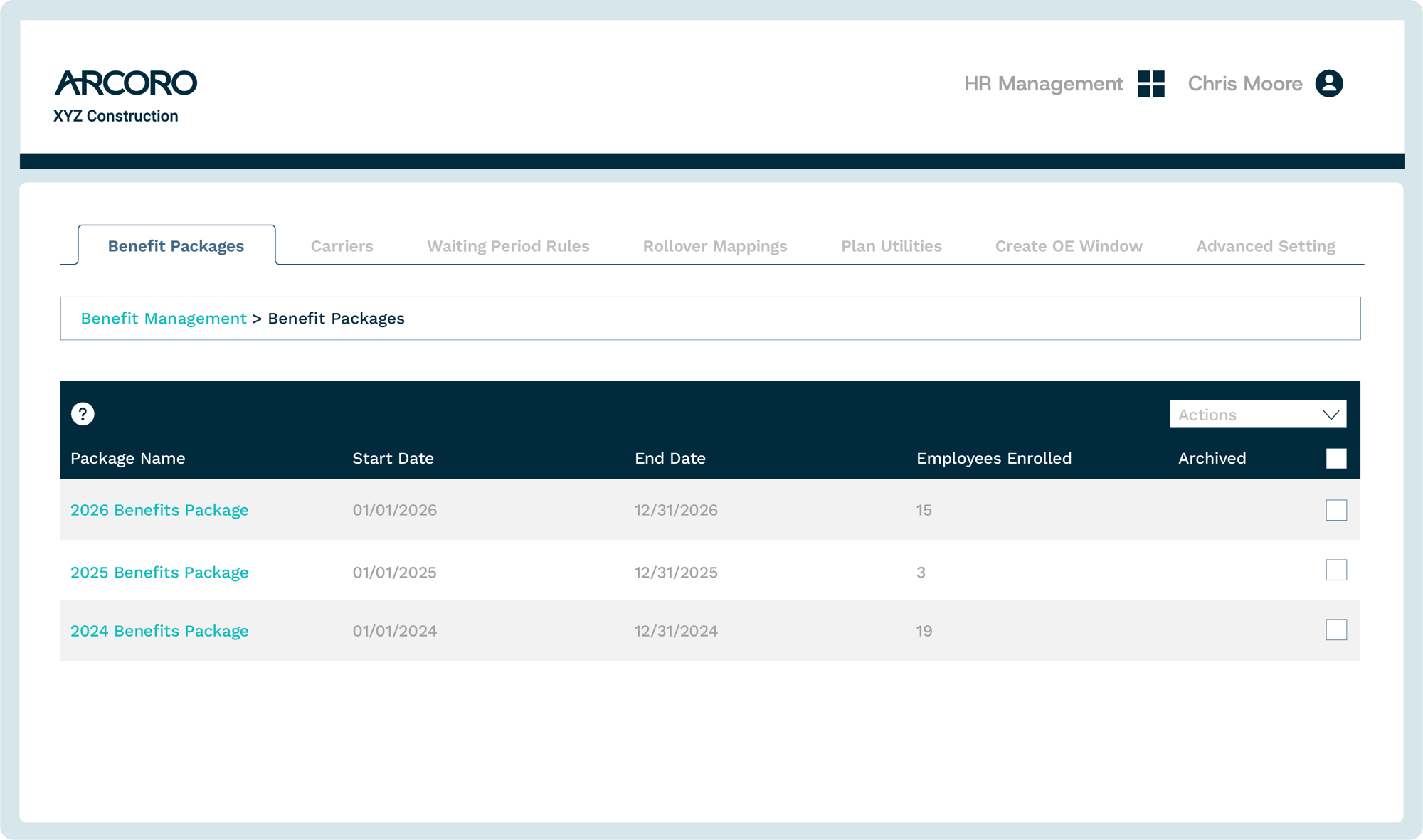Click the start date 01/01/2025 cell
Screen dimensions: 1423x840
[395, 573]
